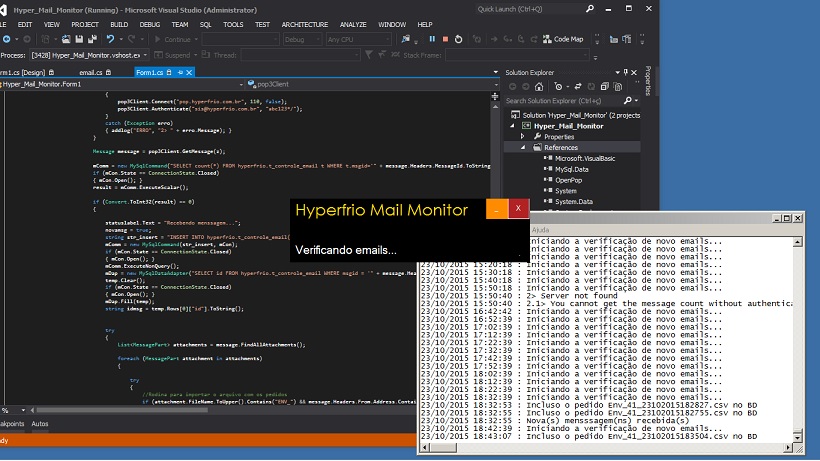Click the Search Solution Explorer field
820x461 pixels.
pyautogui.click(x=562, y=100)
